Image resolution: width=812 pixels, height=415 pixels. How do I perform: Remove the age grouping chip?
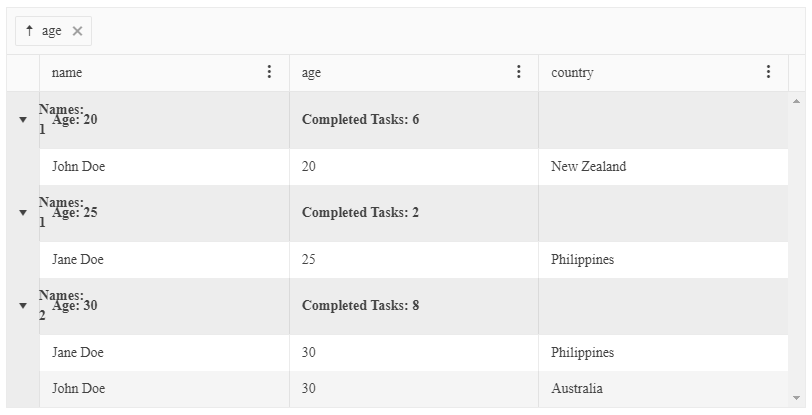coord(78,31)
